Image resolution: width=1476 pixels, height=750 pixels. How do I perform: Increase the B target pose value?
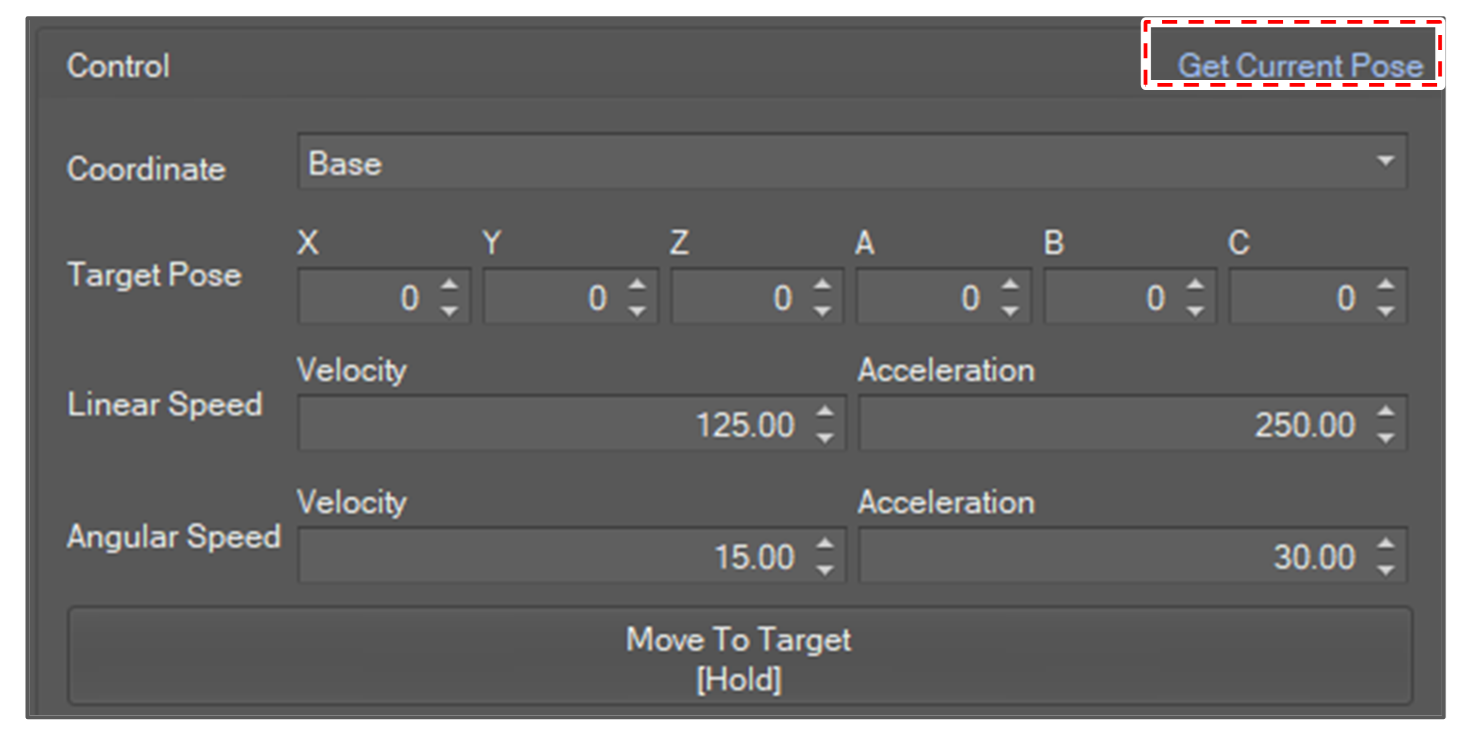click(x=1196, y=286)
